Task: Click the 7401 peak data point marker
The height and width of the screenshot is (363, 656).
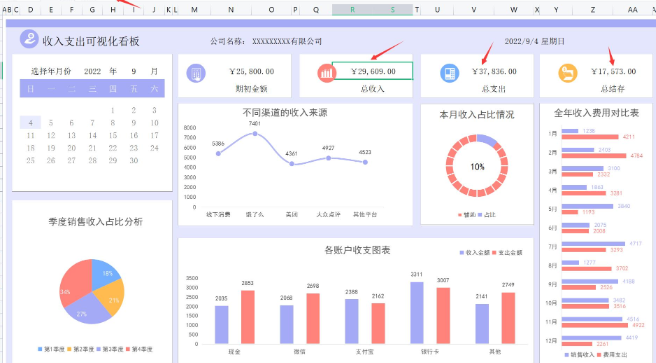Action: 255,134
